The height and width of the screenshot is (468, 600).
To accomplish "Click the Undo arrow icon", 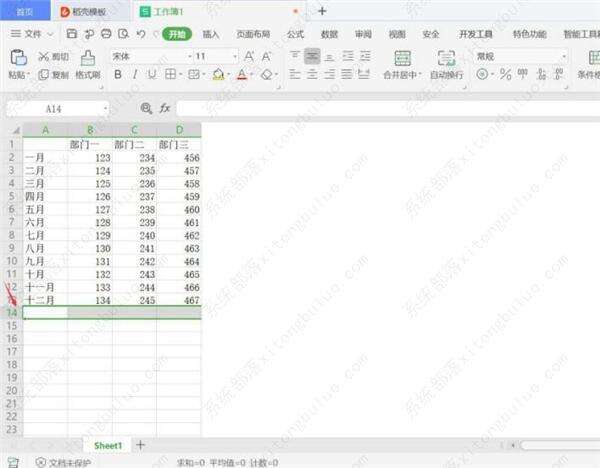I will [x=141, y=34].
